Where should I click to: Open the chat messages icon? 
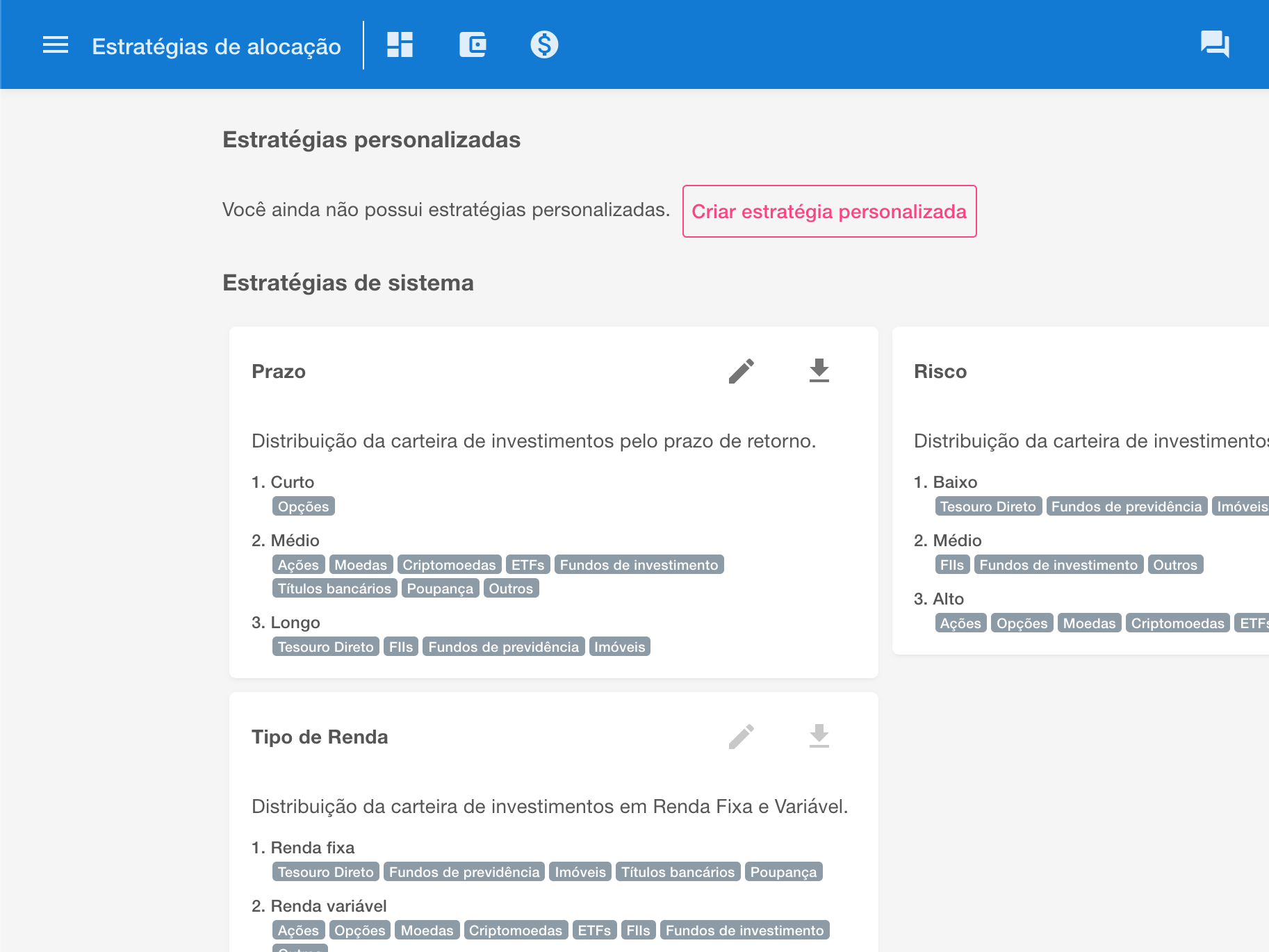pos(1214,45)
